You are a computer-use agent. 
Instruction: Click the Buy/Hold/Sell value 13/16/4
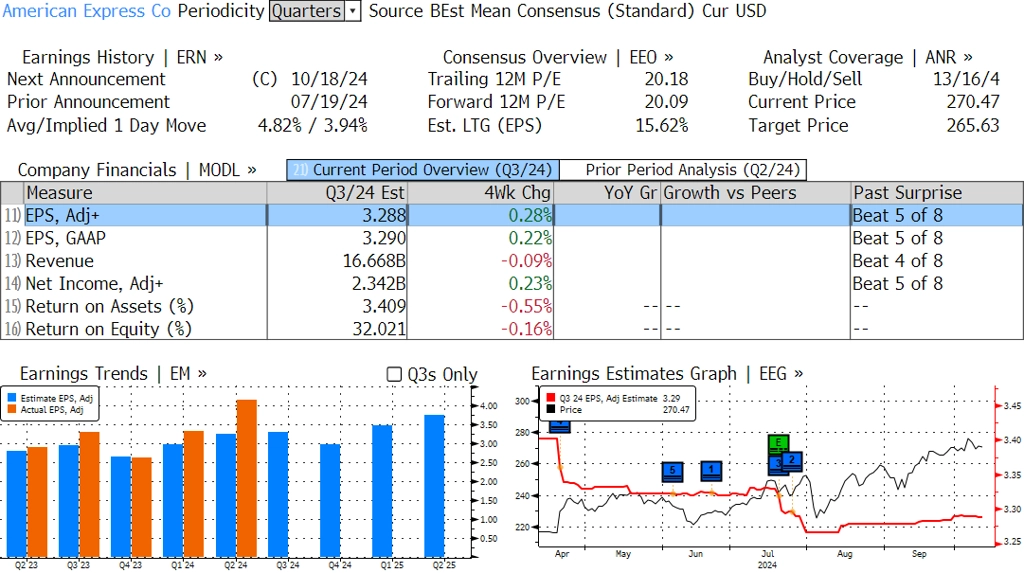[x=966, y=79]
